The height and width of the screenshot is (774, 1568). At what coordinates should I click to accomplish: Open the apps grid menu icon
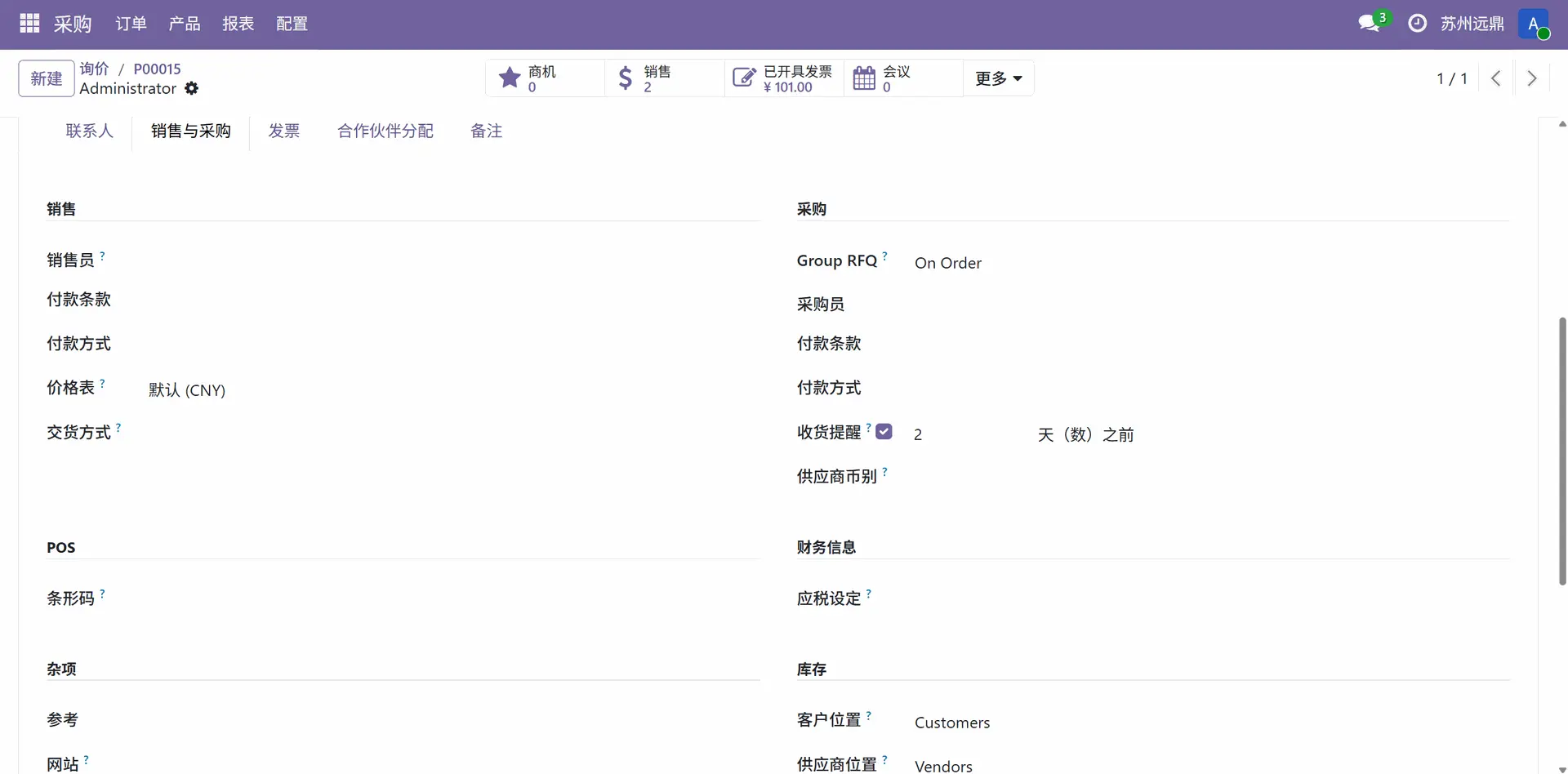pyautogui.click(x=29, y=24)
